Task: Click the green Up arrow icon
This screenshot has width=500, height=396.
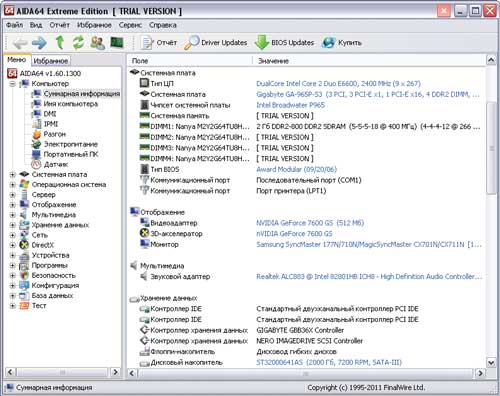Action: click(60, 43)
